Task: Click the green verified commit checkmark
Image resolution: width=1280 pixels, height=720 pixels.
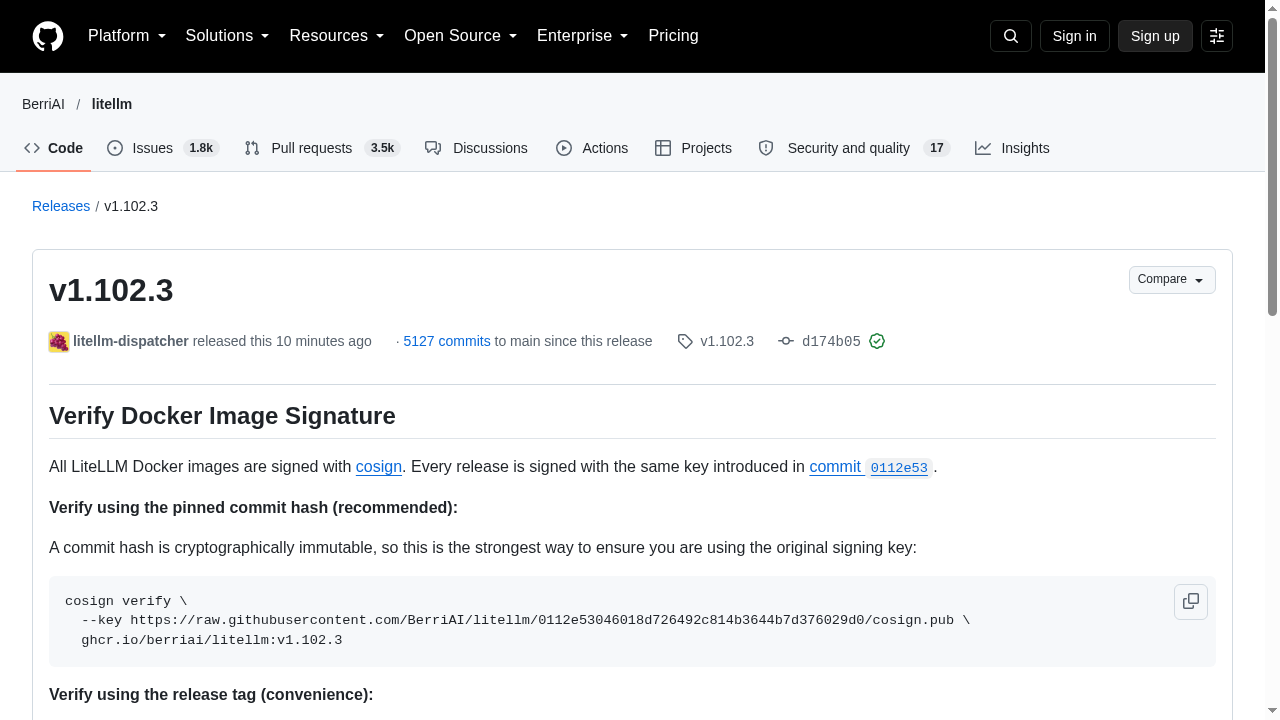Action: 877,341
